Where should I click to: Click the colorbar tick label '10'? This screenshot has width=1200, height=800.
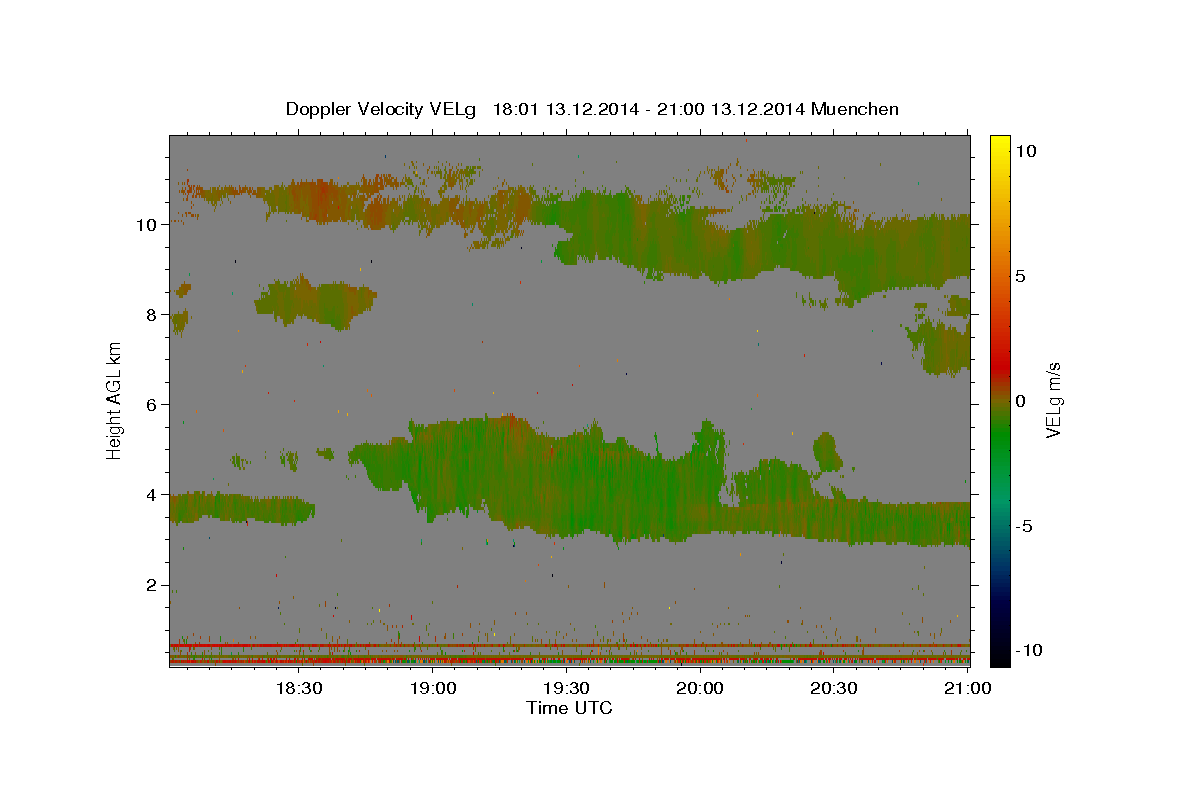coord(1024,151)
